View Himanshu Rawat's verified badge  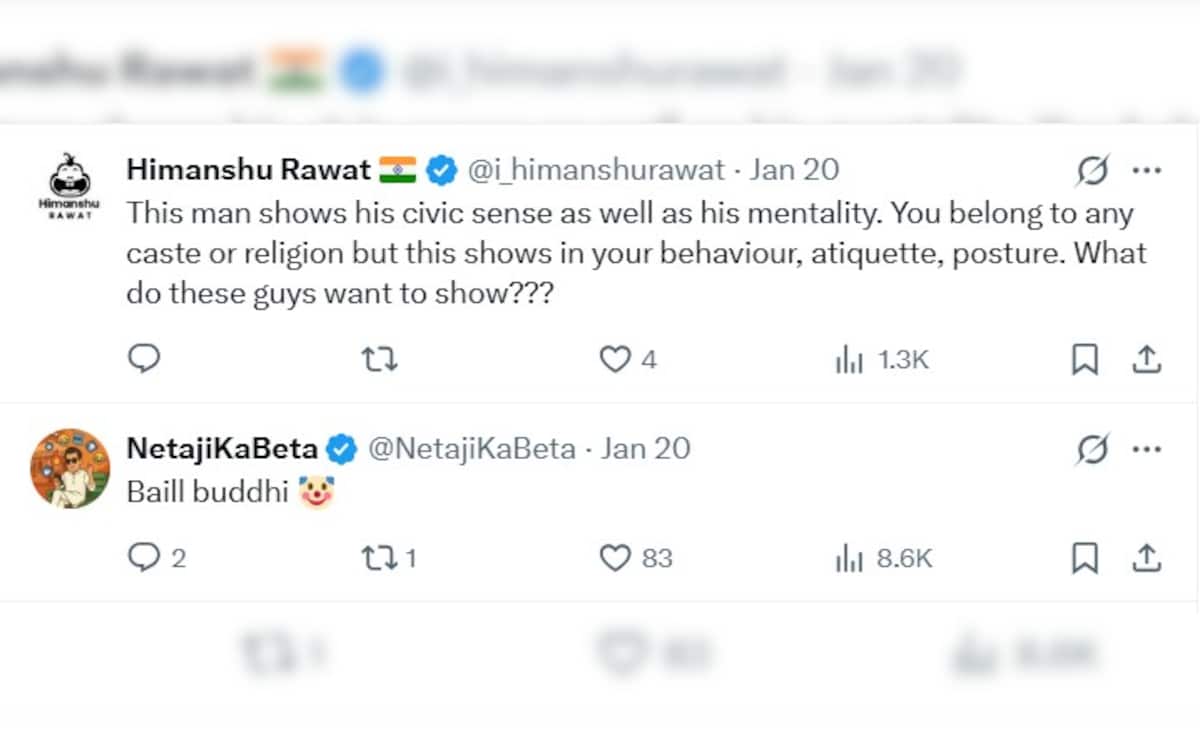pyautogui.click(x=439, y=169)
